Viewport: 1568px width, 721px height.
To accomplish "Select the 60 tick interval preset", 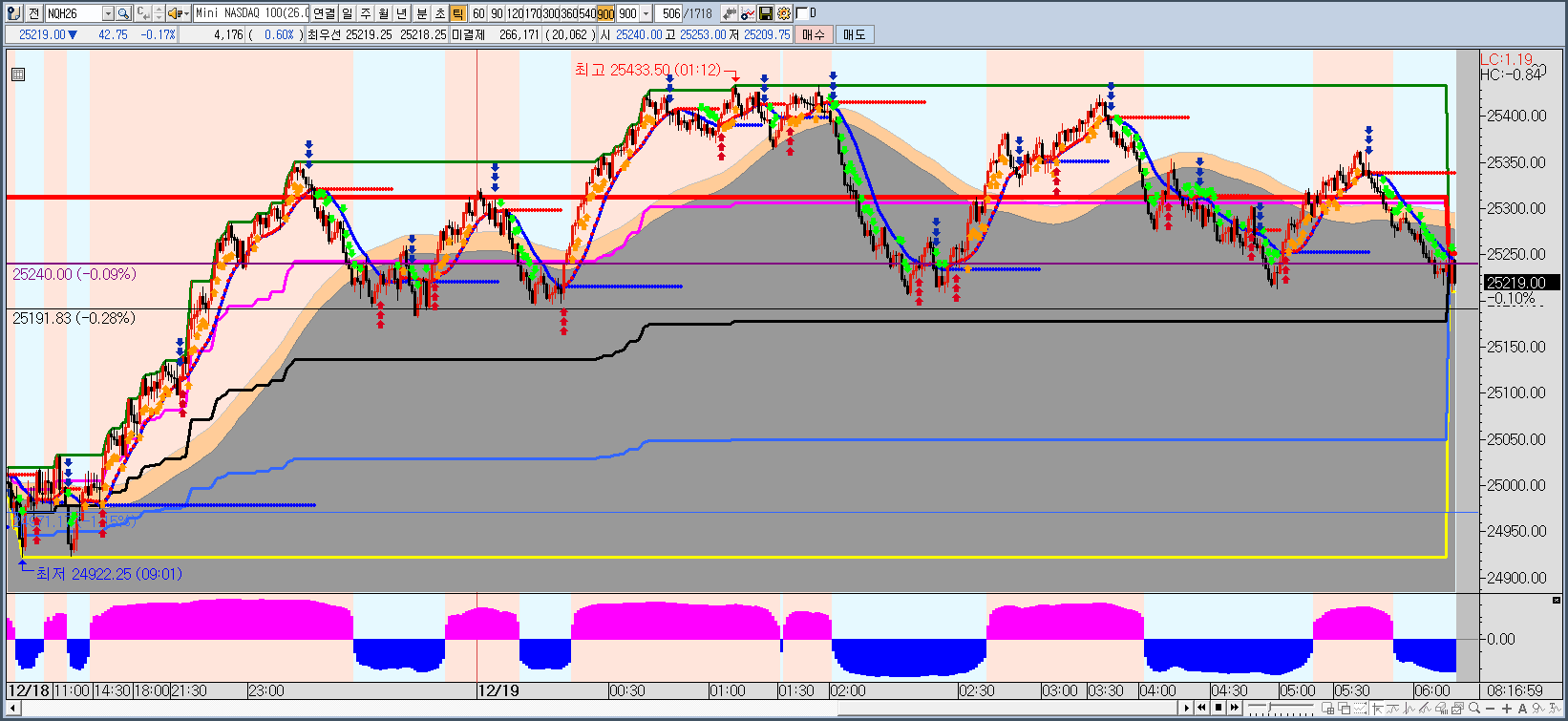I will [x=478, y=13].
